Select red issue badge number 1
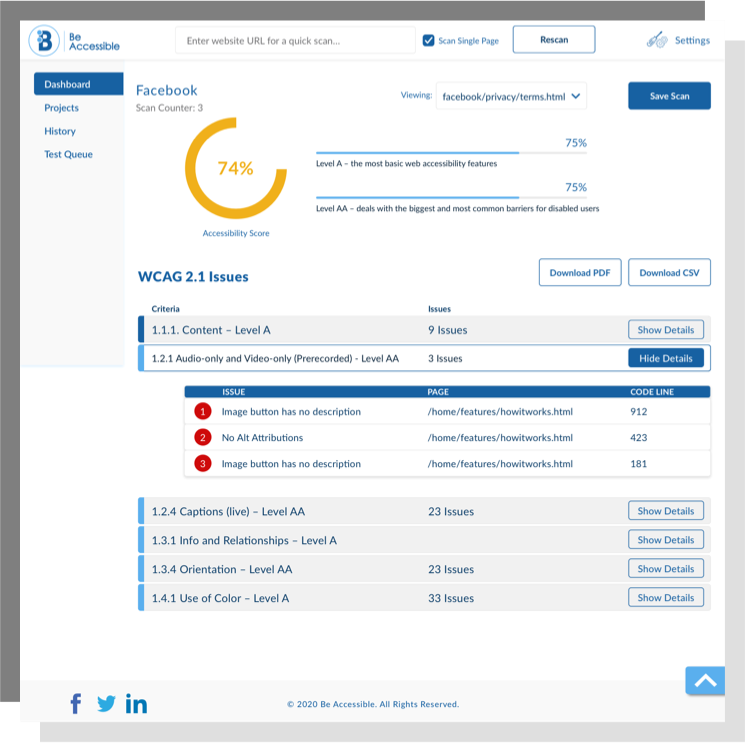Image resolution: width=745 pixels, height=743 pixels. (203, 411)
